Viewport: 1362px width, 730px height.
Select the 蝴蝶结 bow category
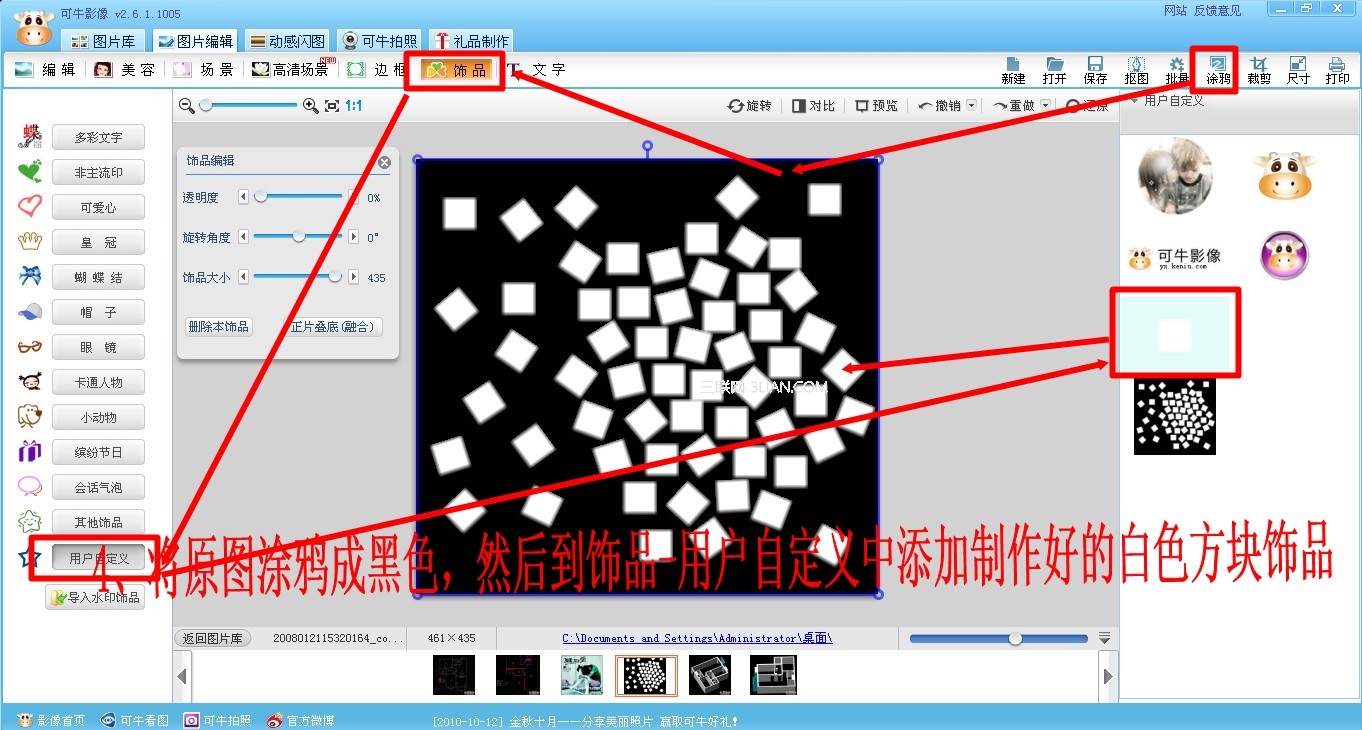[x=98, y=278]
